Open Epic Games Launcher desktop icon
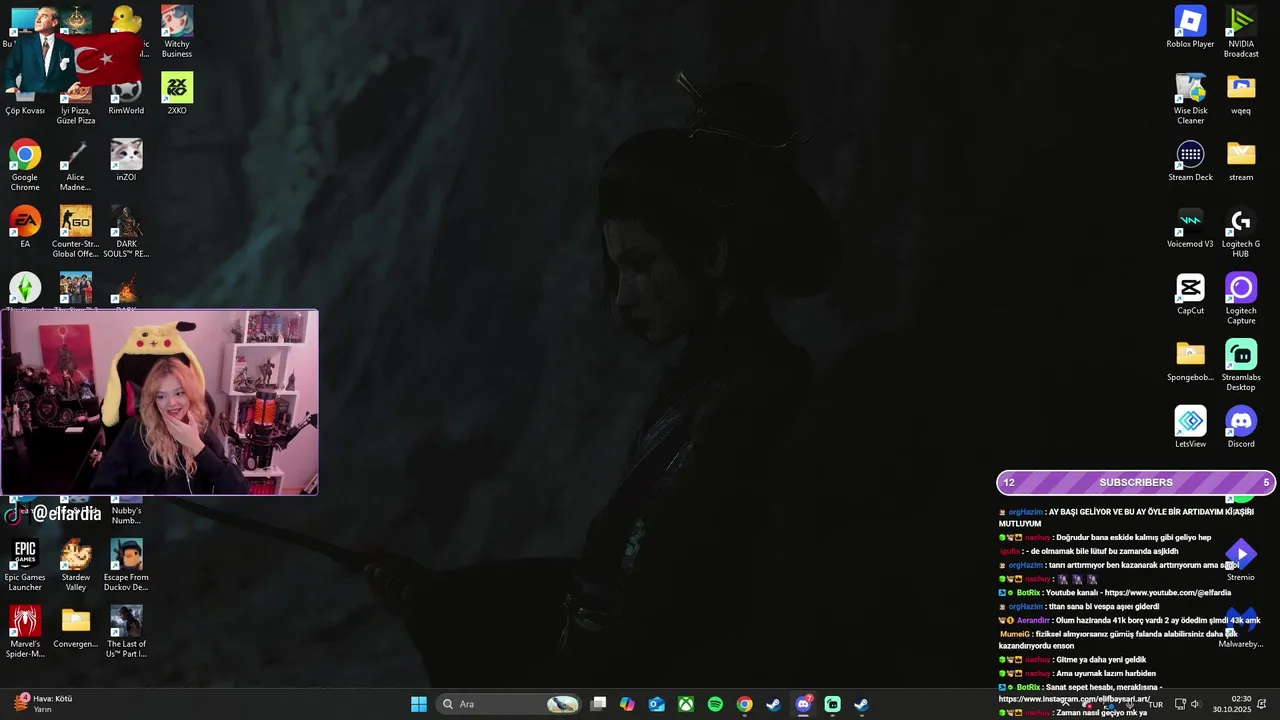Screen dimensions: 1280x720 [x=25, y=565]
